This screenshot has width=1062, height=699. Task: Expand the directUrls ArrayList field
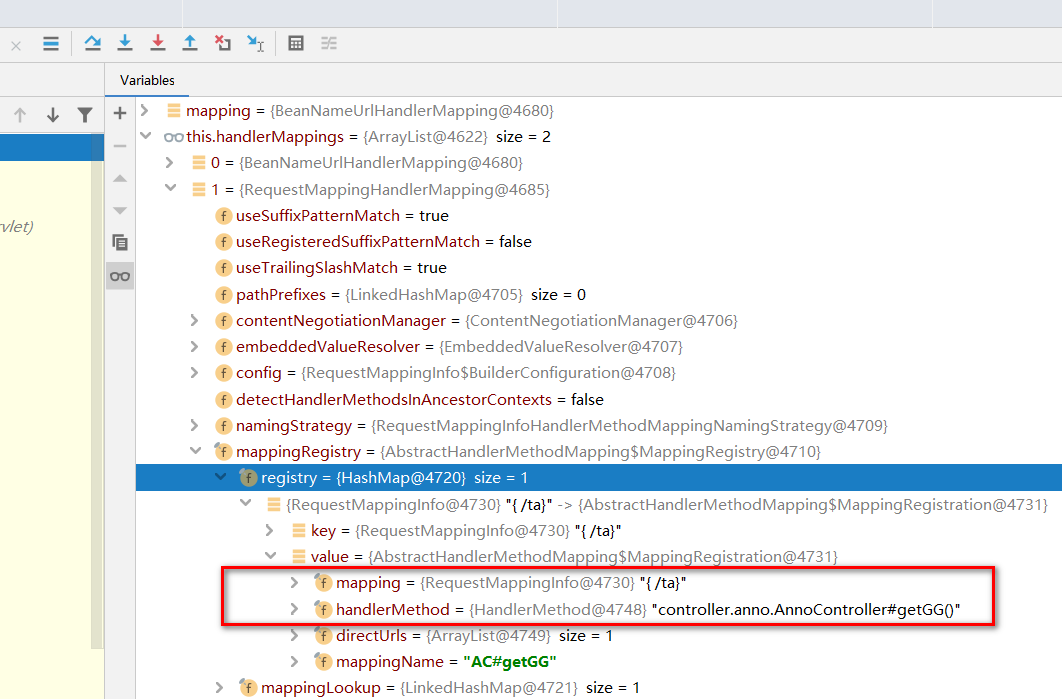click(x=294, y=635)
